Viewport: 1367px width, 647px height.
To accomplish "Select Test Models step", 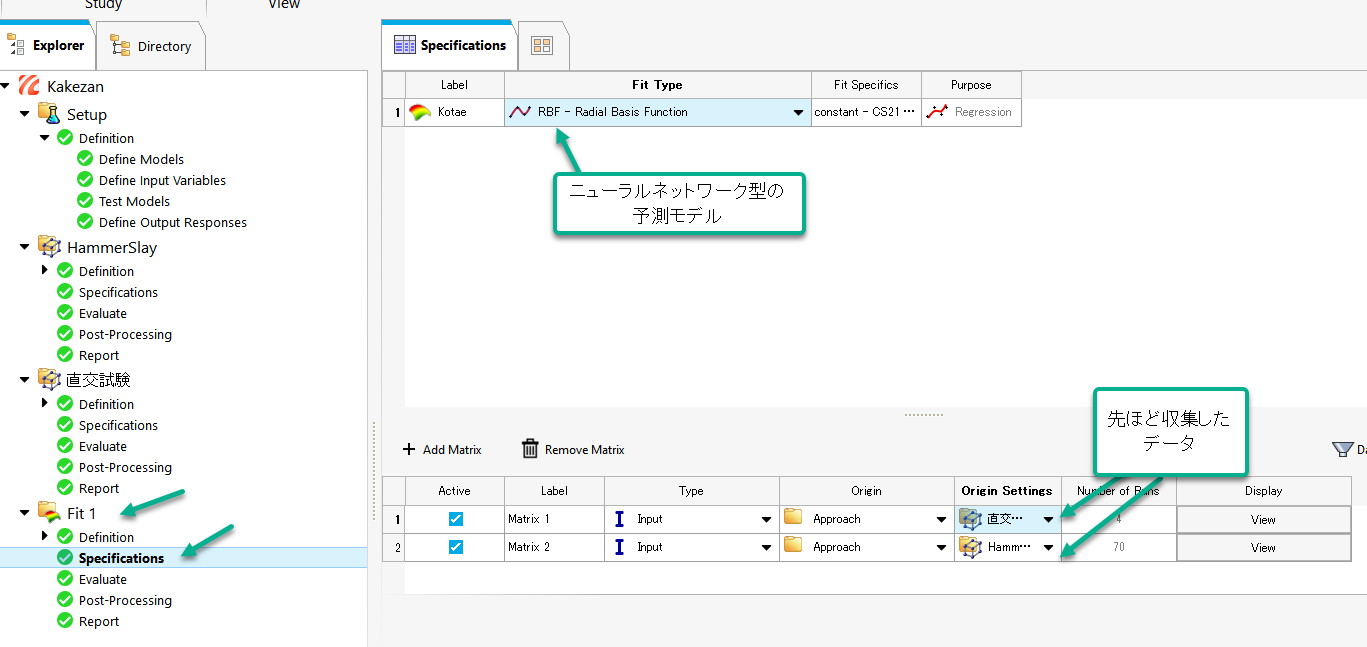I will pos(134,201).
